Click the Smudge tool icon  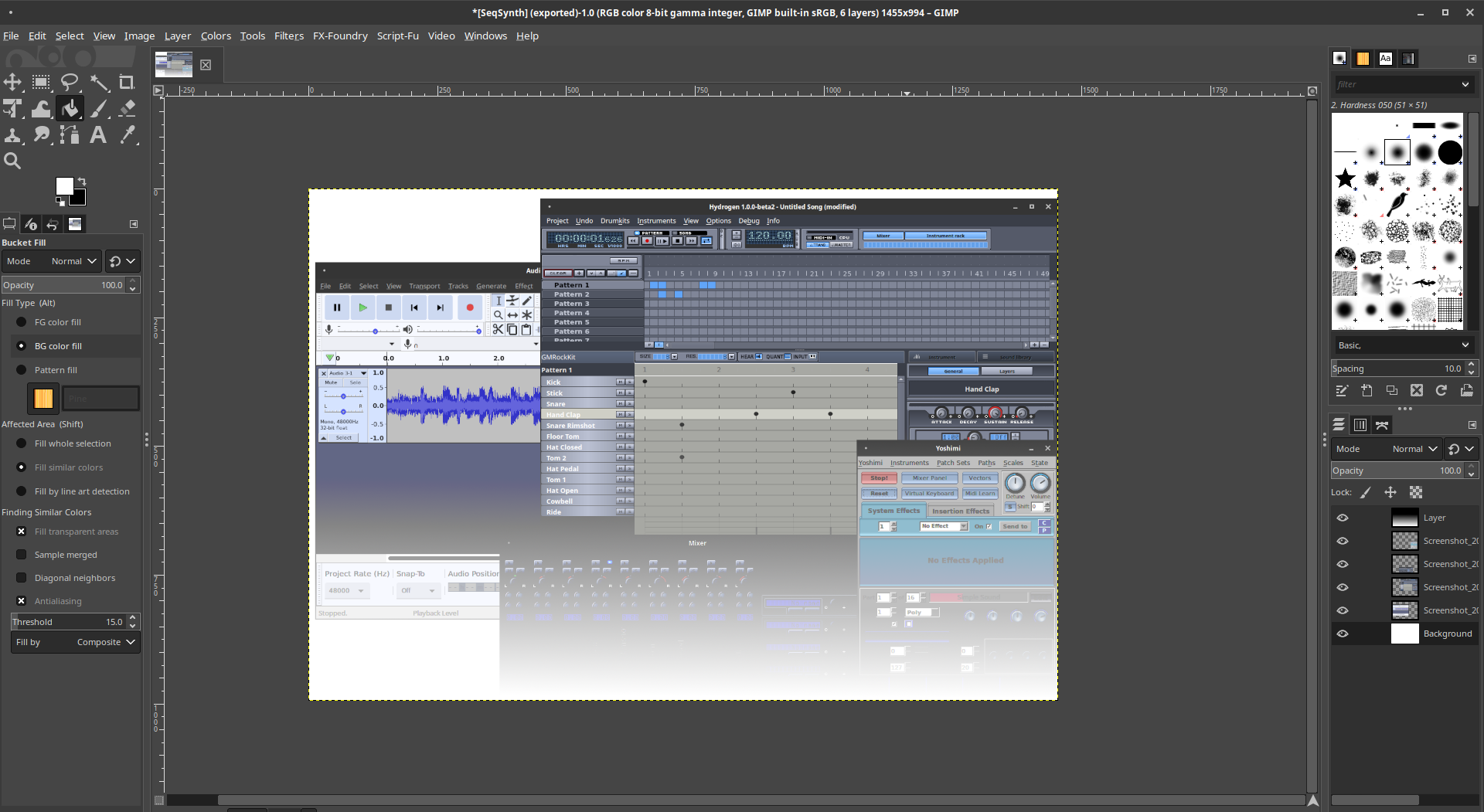pos(42,135)
